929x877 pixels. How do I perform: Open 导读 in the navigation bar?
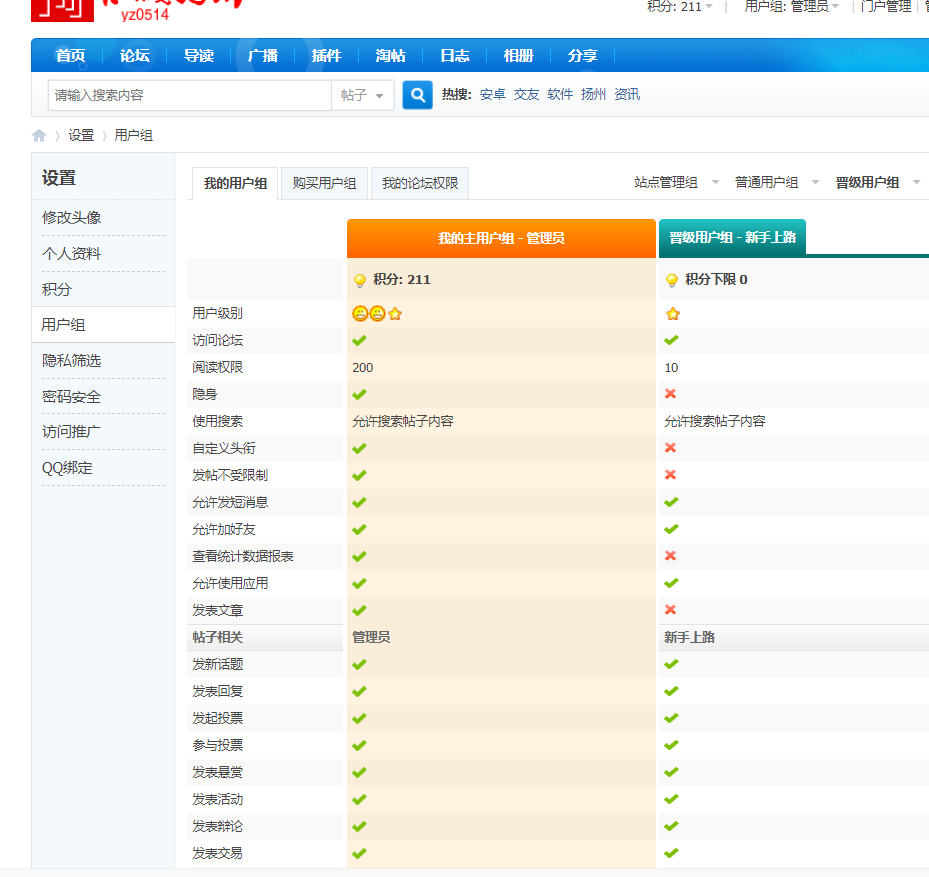[198, 56]
